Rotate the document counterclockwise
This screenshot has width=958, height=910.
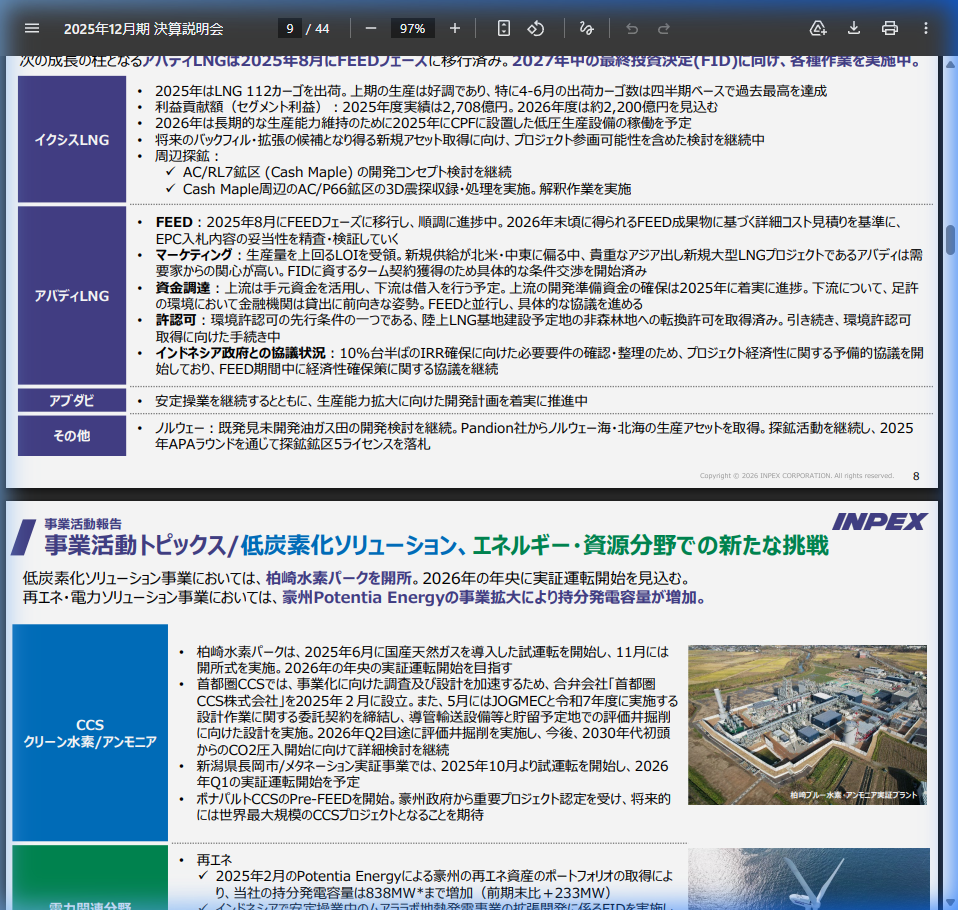(536, 28)
